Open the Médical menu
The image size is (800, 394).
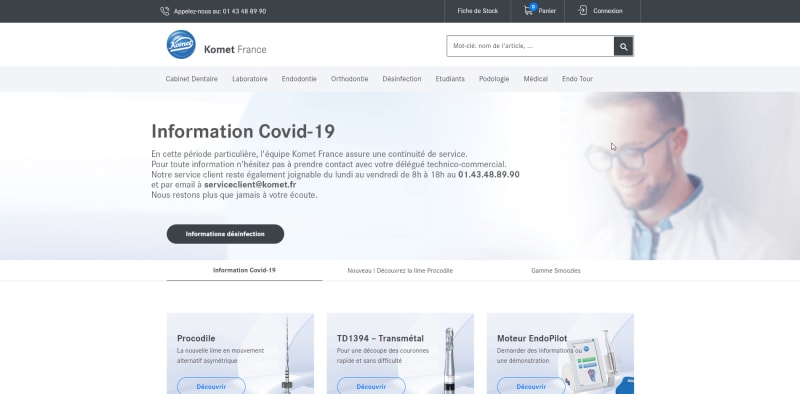(x=536, y=79)
